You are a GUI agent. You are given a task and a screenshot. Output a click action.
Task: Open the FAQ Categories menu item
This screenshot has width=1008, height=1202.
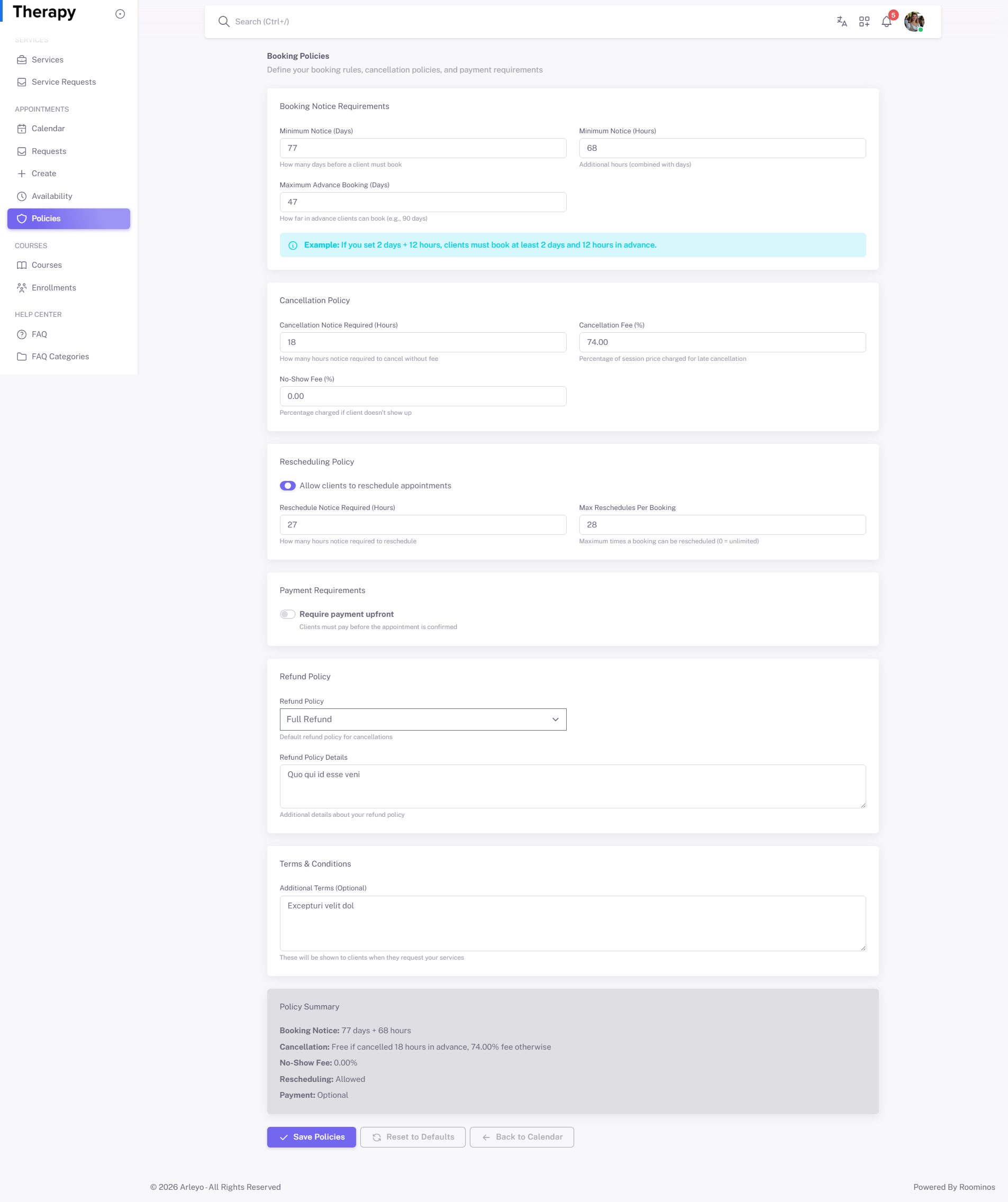(x=60, y=356)
